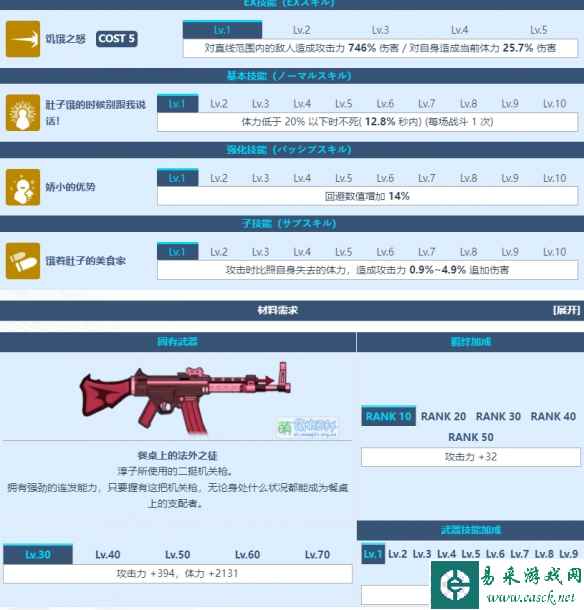Expand the material requirements section
The width and height of the screenshot is (584, 610).
[566, 310]
